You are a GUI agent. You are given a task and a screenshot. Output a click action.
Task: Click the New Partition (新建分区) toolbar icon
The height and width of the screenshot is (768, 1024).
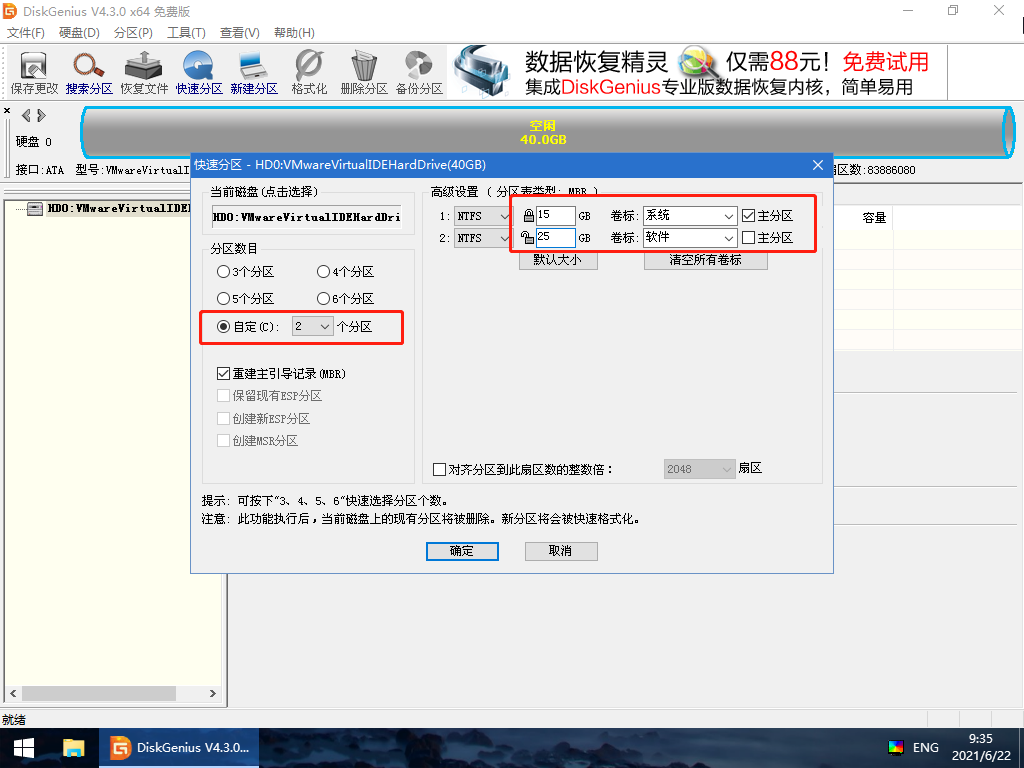(x=253, y=72)
